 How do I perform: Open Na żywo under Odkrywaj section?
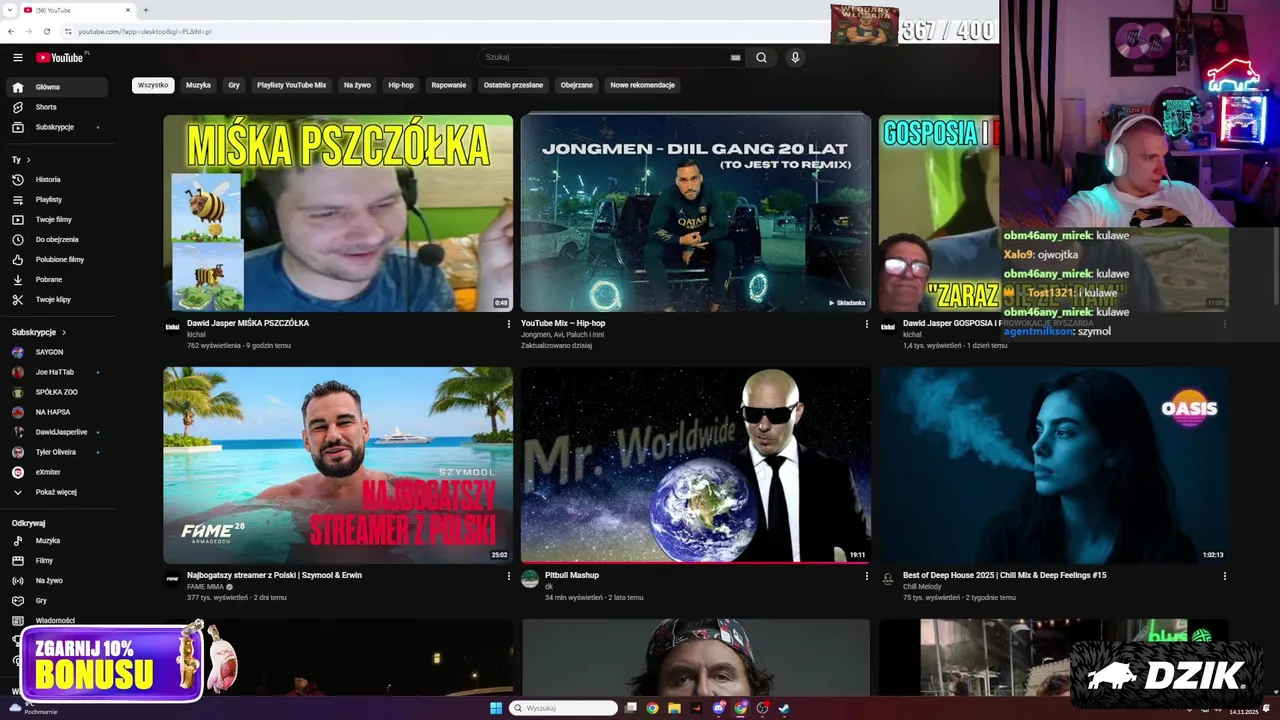tap(56, 581)
